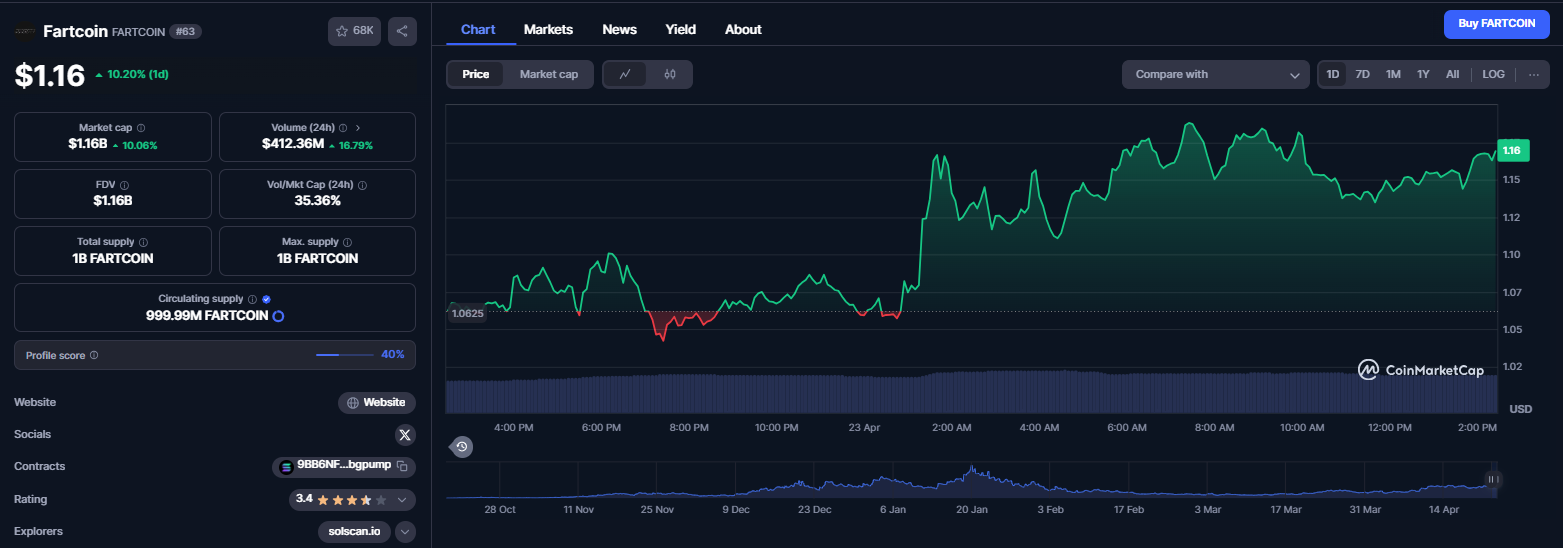
Task: Click the 9BB6NF...bgpump contract pill
Action: pos(343,466)
